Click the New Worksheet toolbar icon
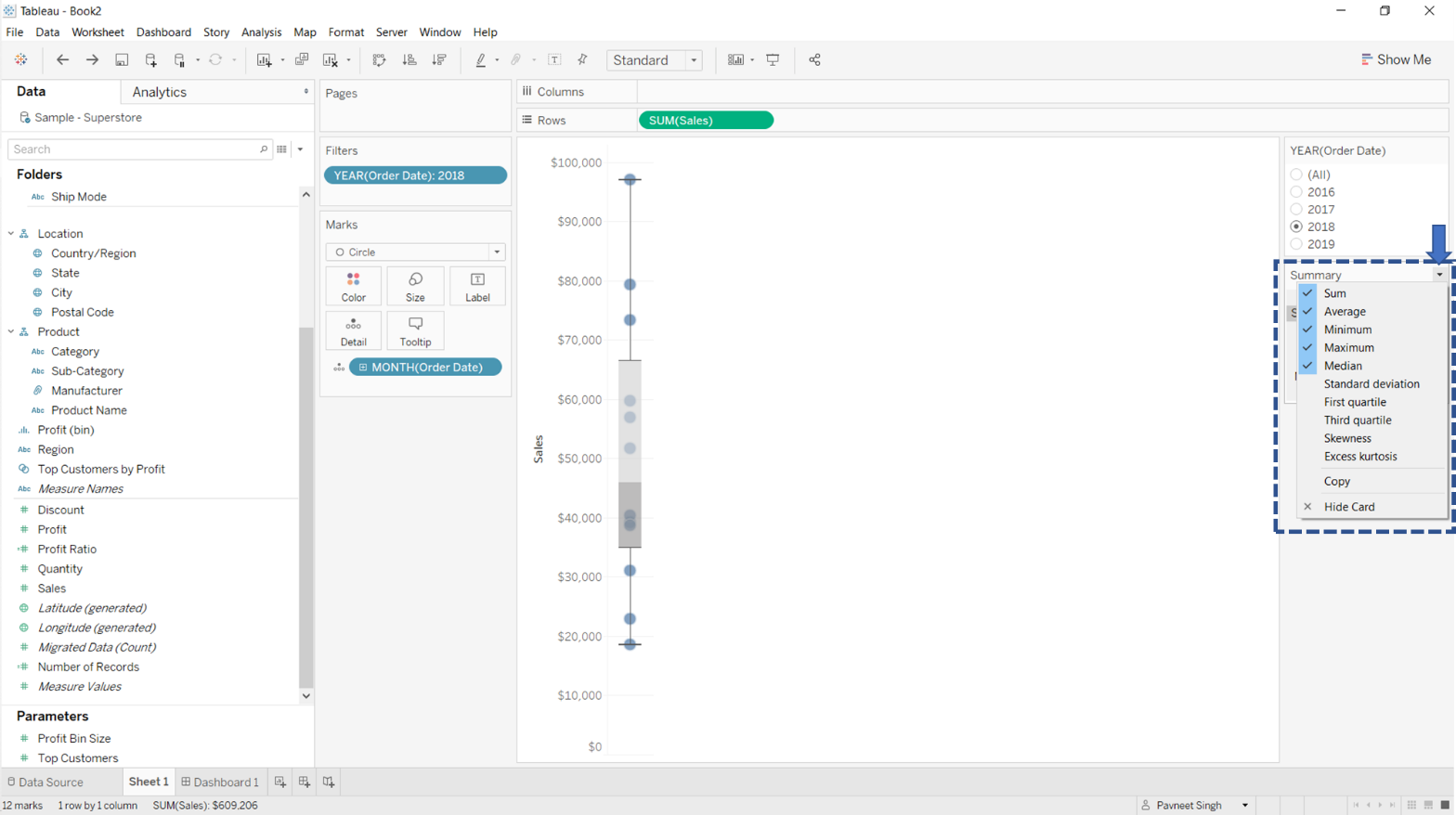1456x815 pixels. 264,59
